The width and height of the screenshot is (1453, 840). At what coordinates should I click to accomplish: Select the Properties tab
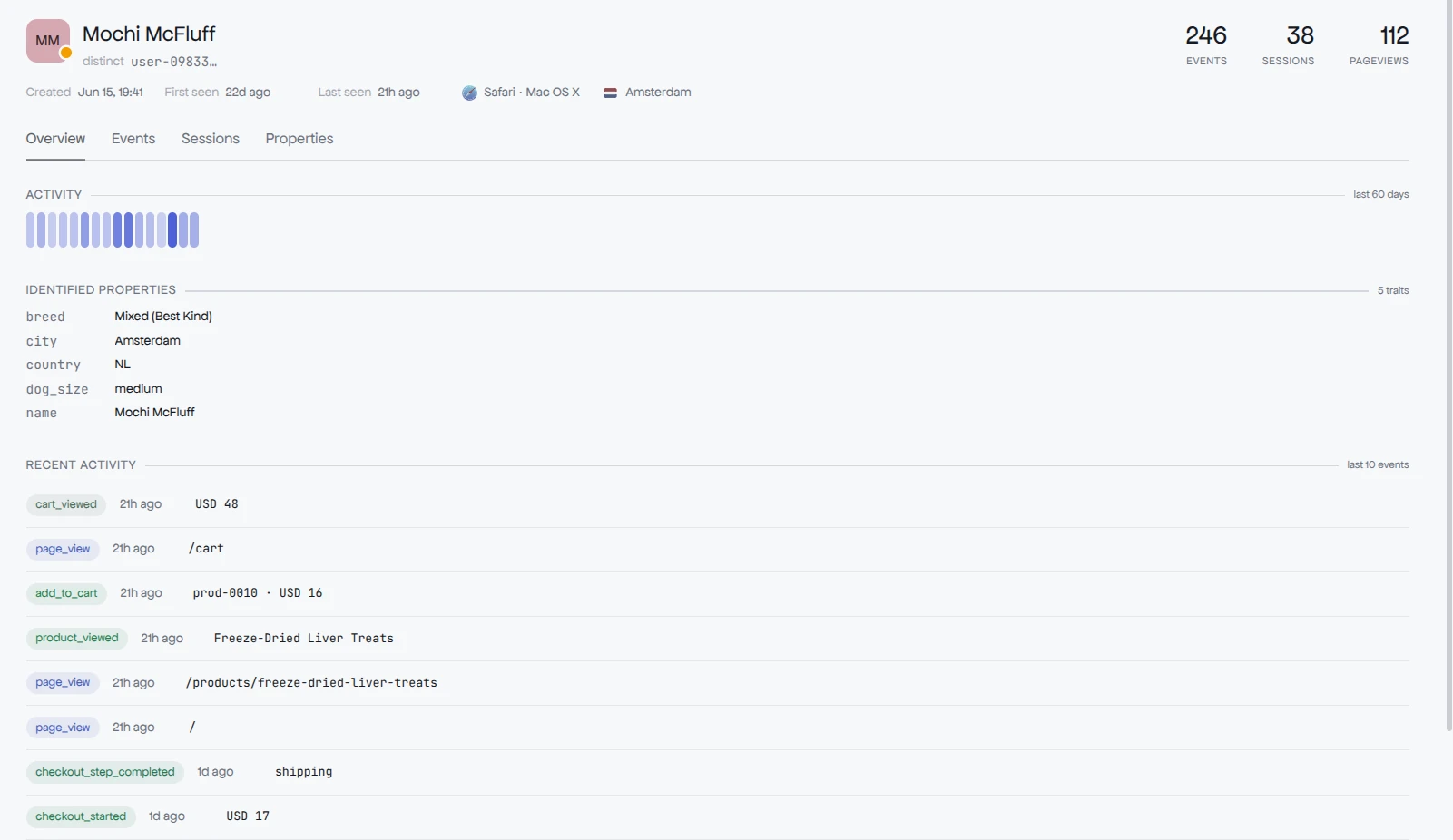tap(299, 139)
